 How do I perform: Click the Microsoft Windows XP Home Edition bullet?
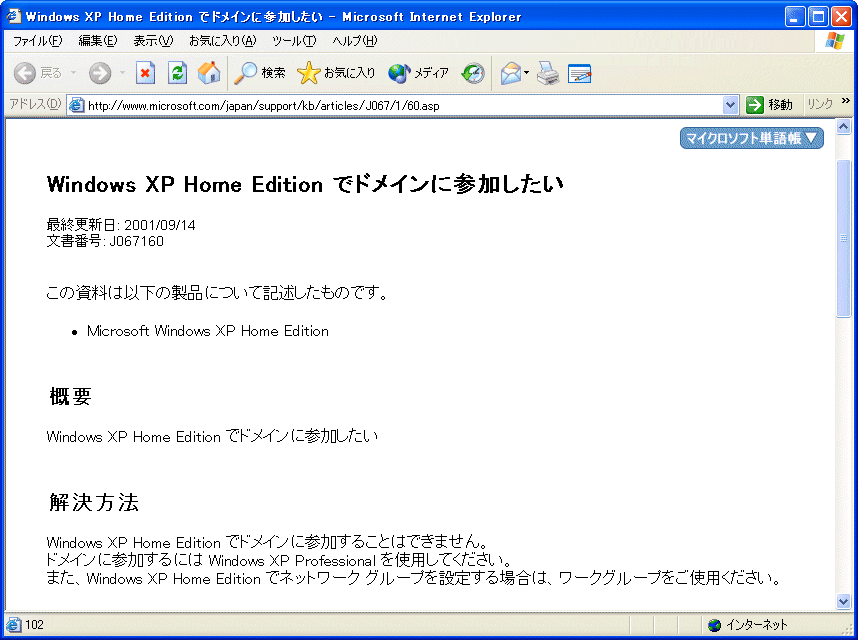tap(208, 331)
